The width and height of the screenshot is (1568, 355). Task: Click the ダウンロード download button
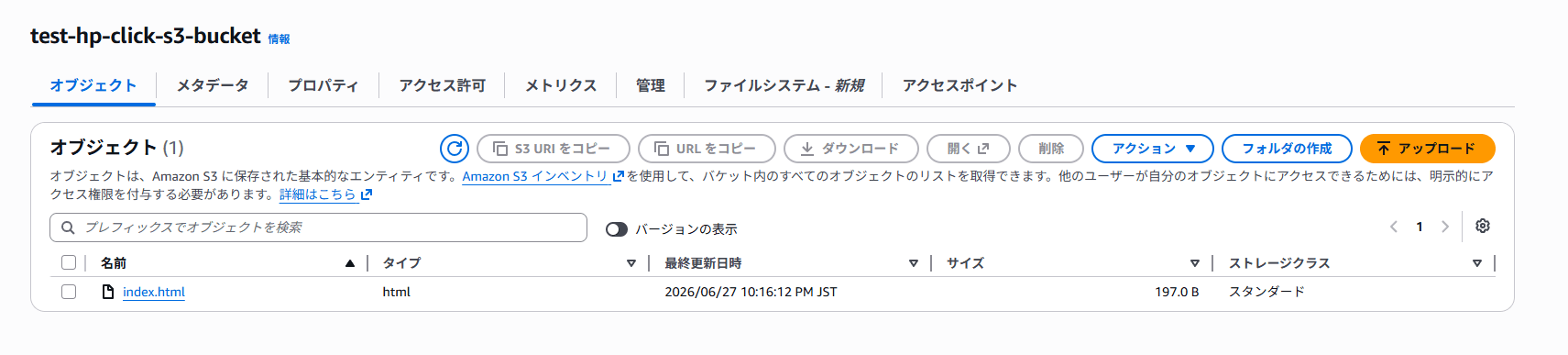pyautogui.click(x=851, y=149)
